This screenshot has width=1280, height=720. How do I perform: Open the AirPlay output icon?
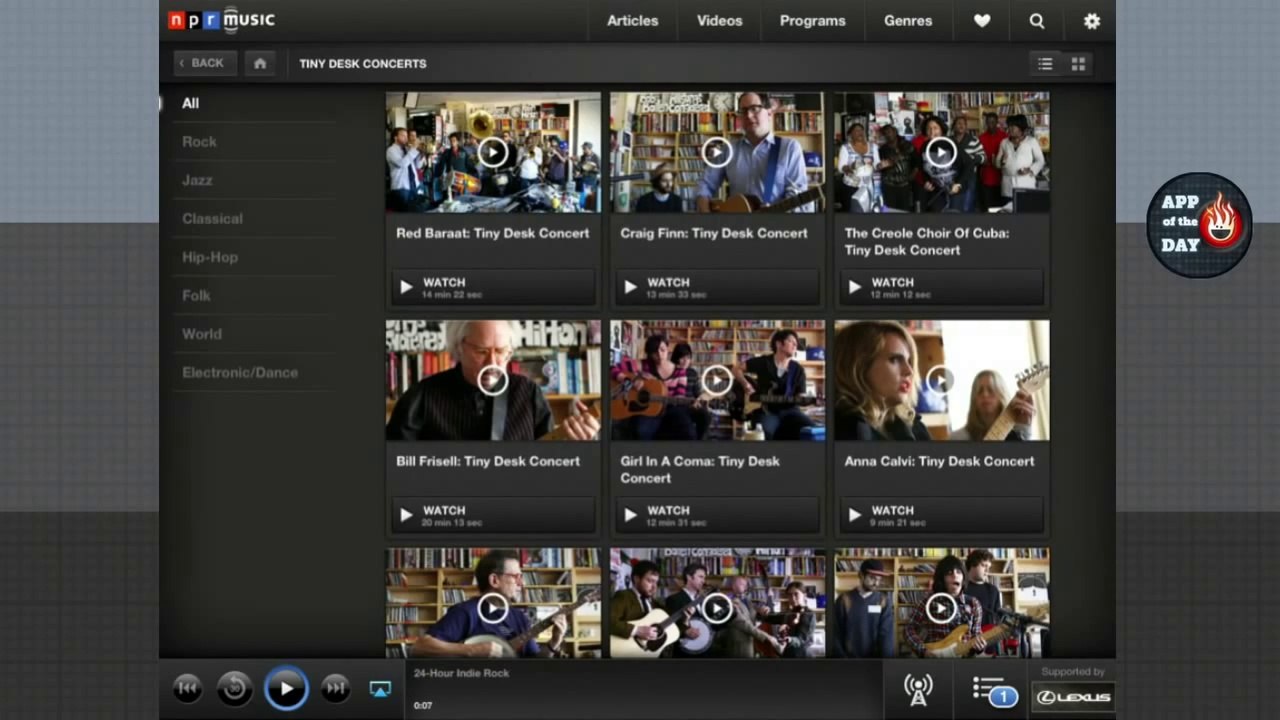pos(380,689)
